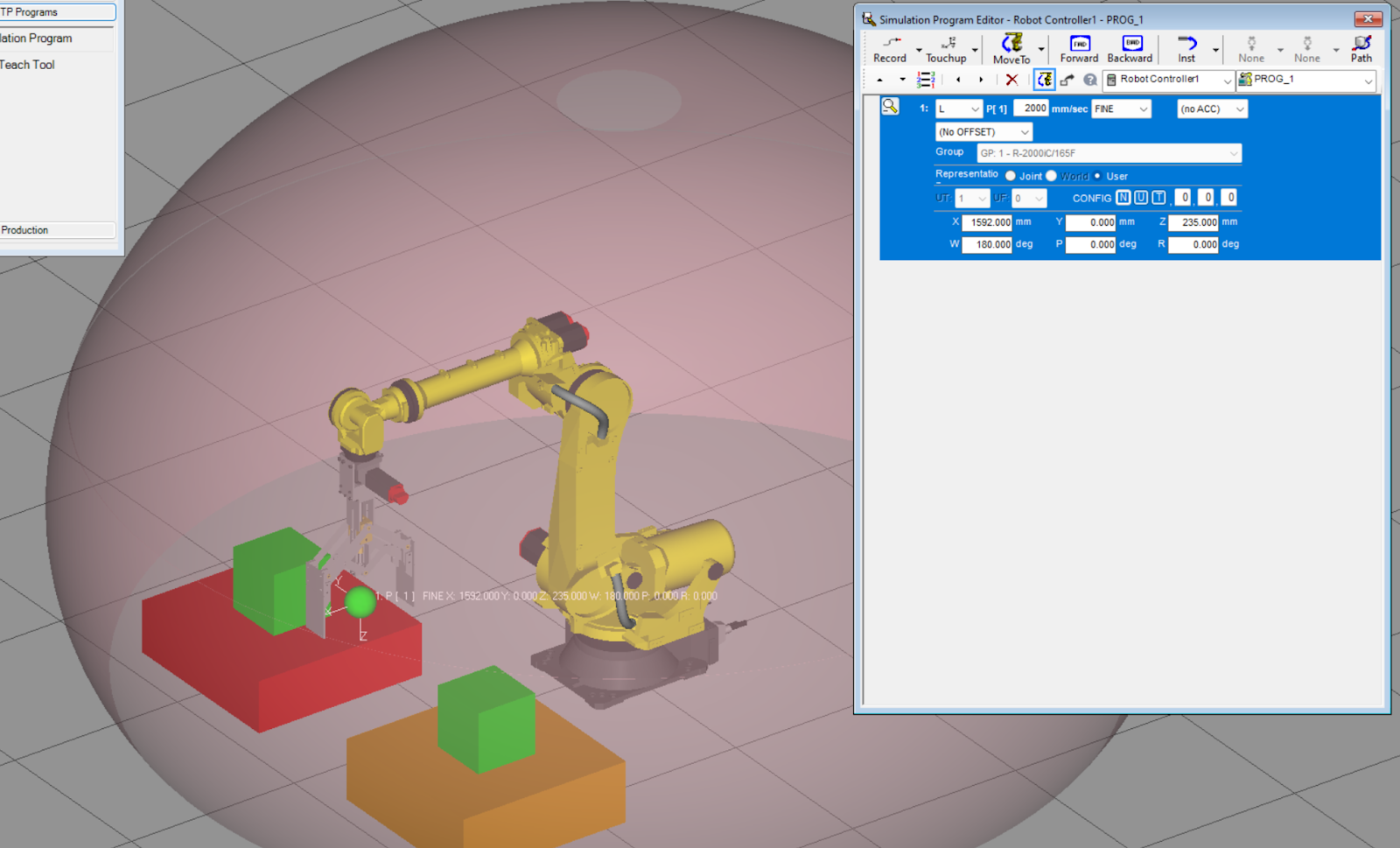Image resolution: width=1400 pixels, height=848 pixels.
Task: Close the Simulation Program Editor window
Action: tap(1368, 19)
